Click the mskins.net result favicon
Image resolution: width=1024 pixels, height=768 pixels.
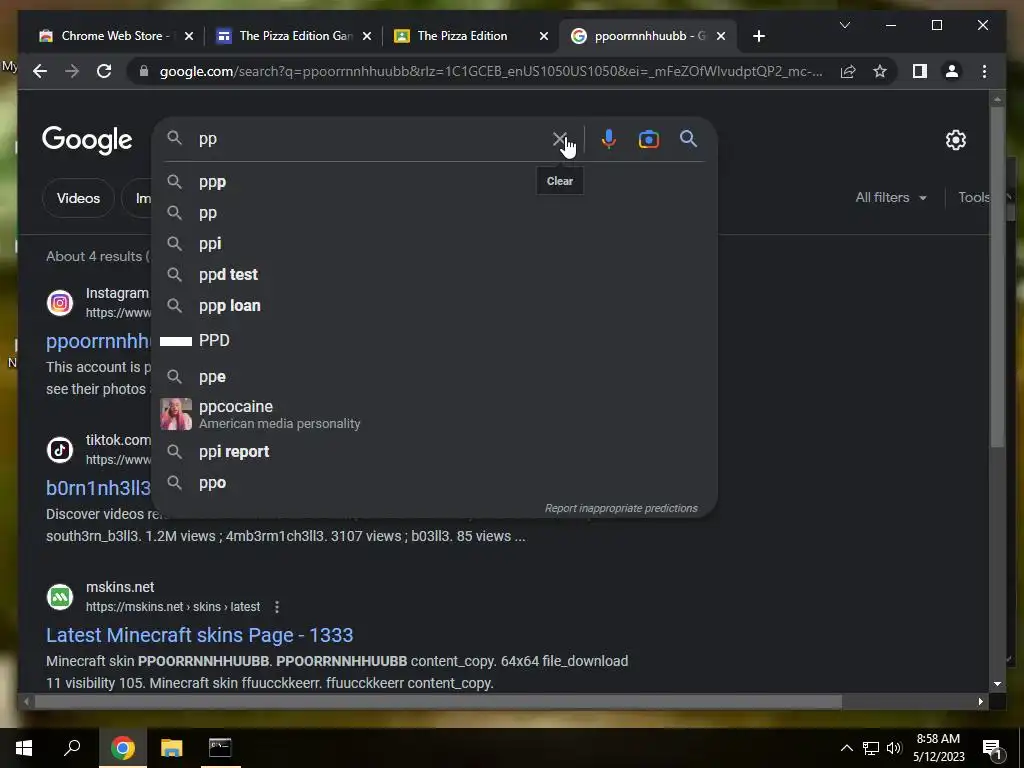point(60,597)
